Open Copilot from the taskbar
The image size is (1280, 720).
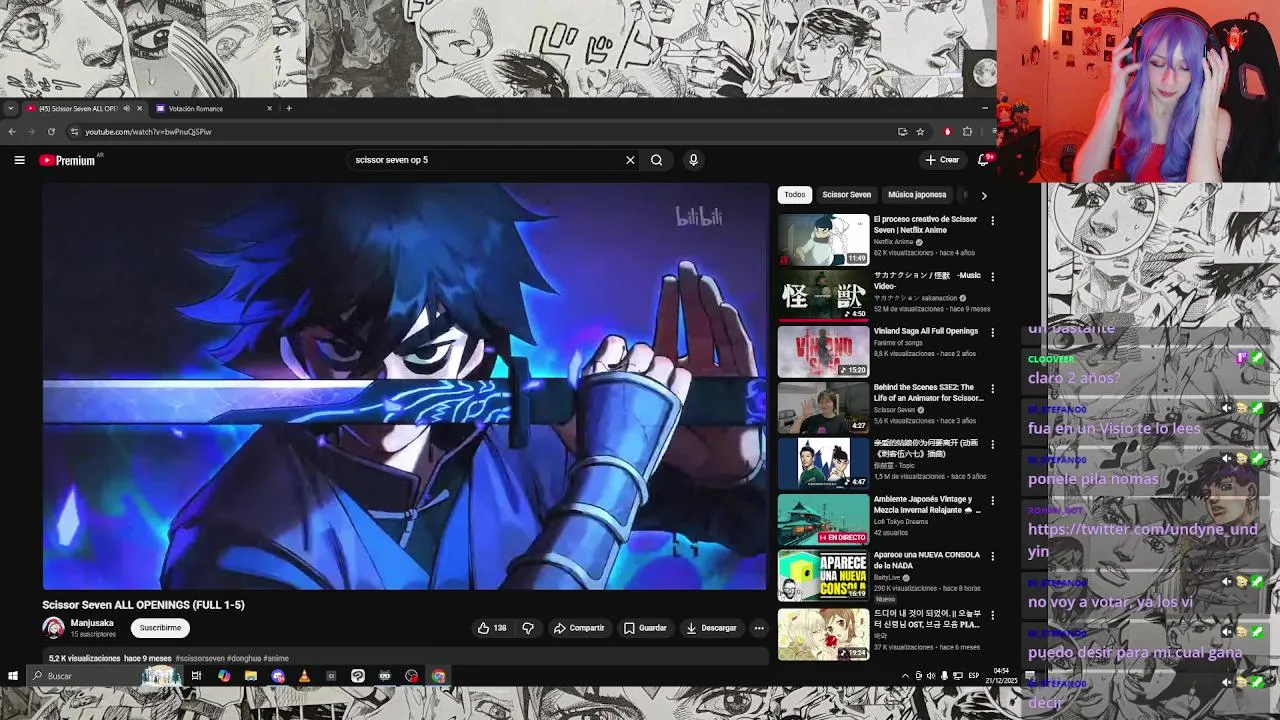[224, 676]
